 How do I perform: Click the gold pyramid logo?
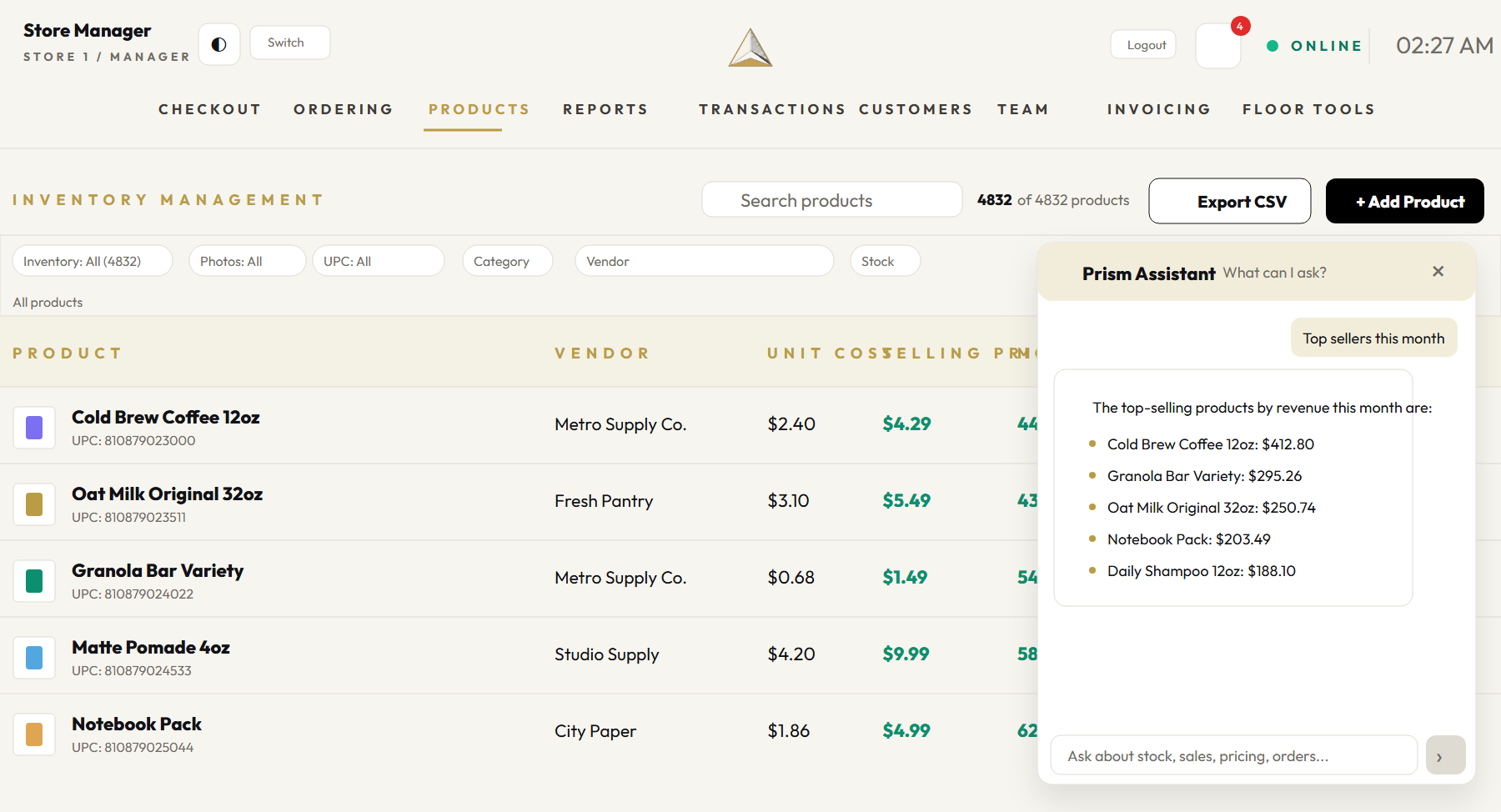point(750,48)
